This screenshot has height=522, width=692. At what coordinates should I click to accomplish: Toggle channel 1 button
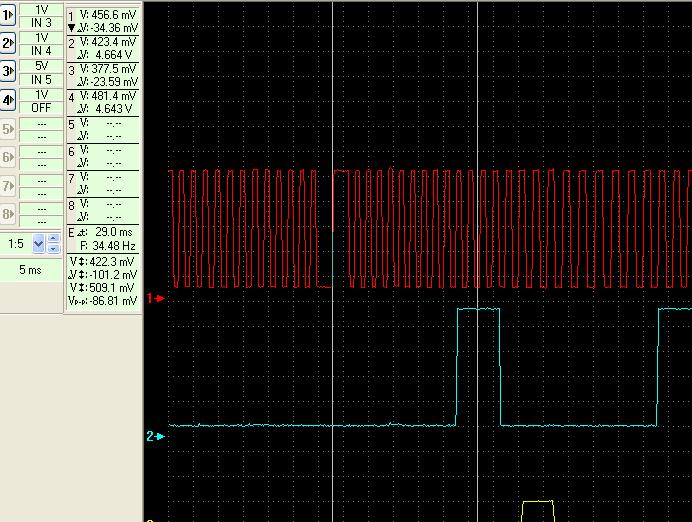tap(8, 15)
